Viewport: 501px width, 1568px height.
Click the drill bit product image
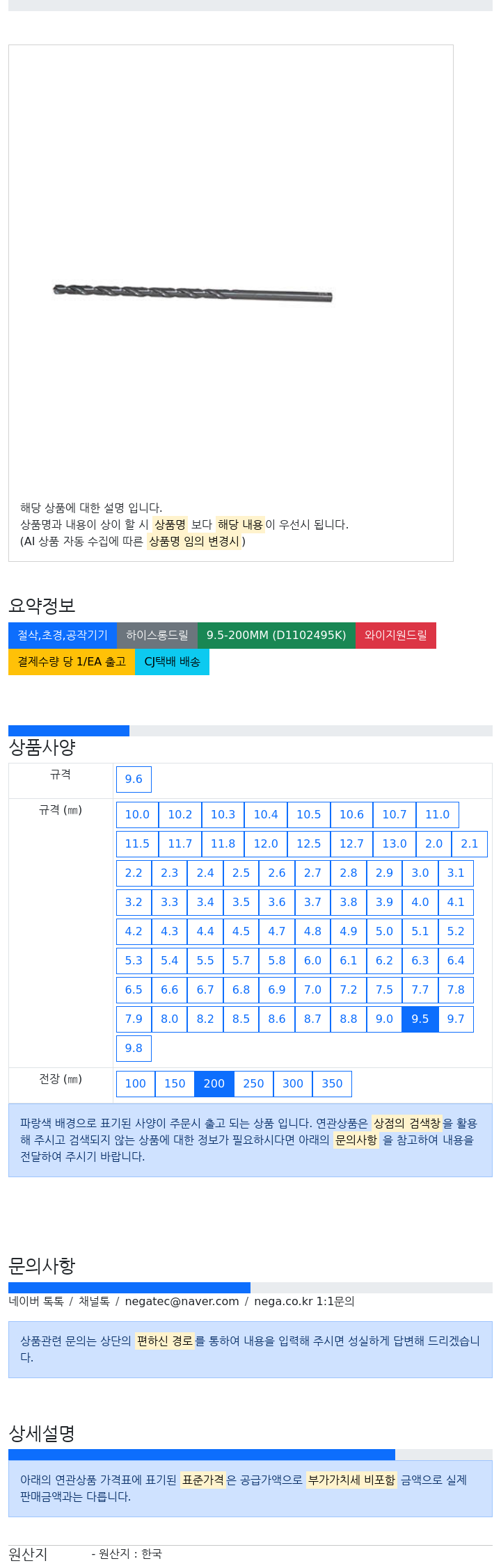193,293
